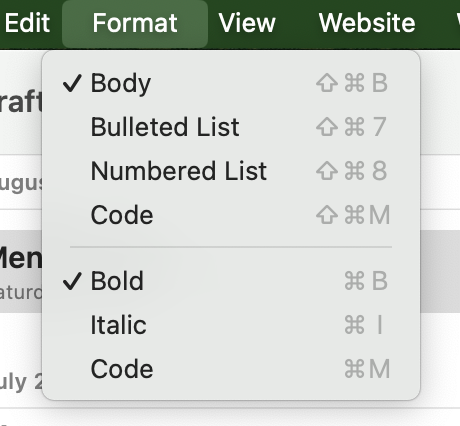
Task: Open the View menu
Action: 247,23
